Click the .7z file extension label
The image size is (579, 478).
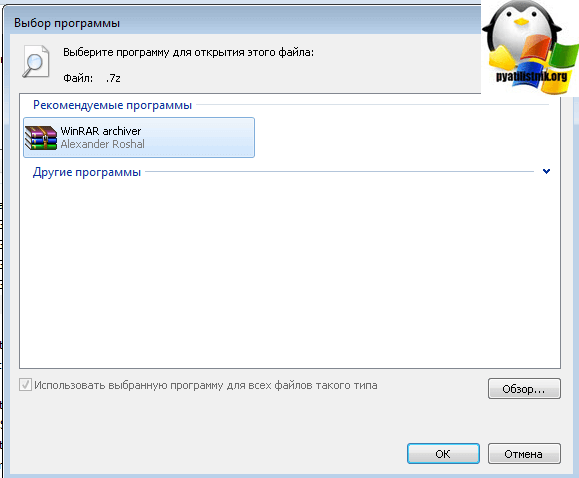coord(113,78)
